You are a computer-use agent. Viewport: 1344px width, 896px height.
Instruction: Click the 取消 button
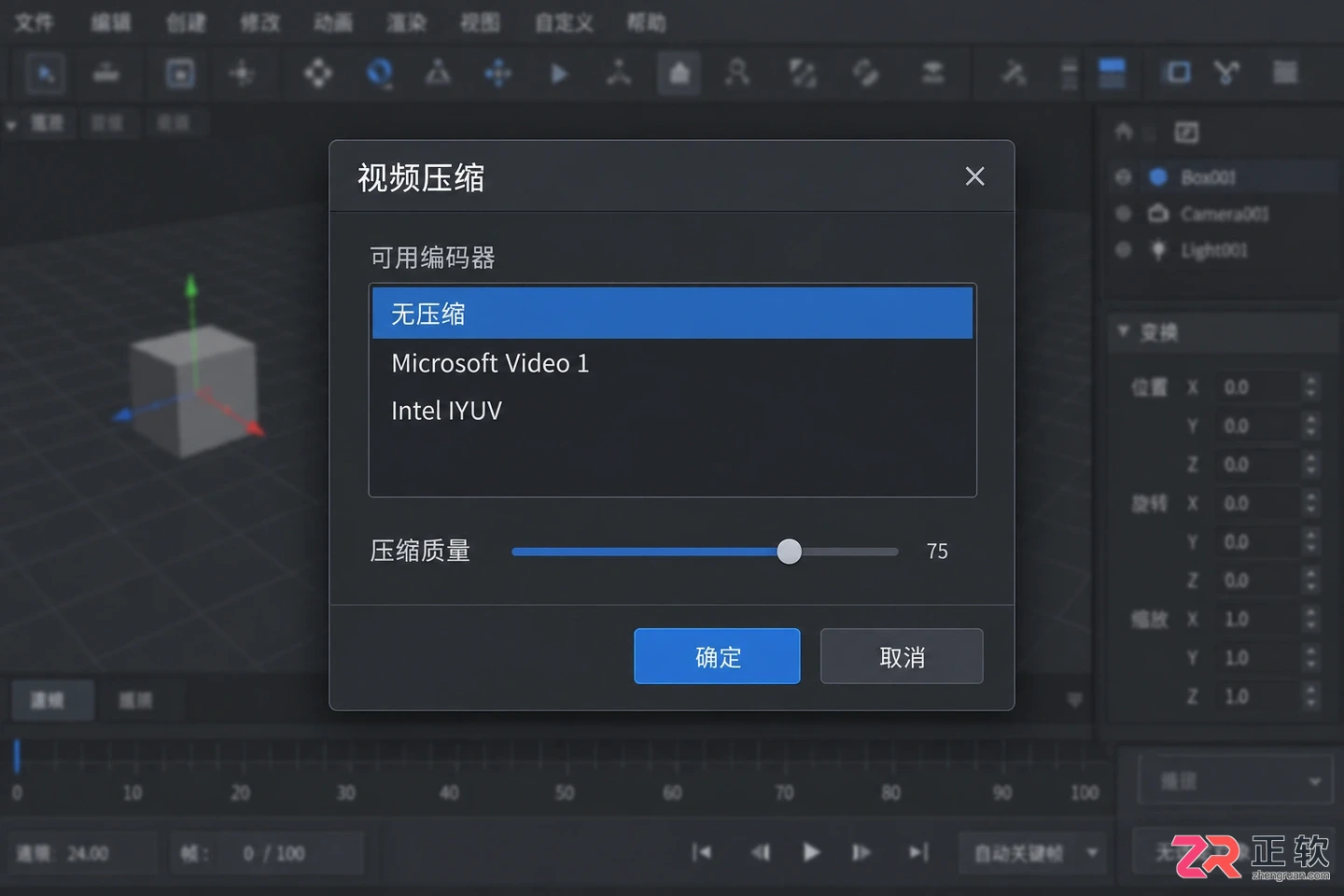[902, 656]
